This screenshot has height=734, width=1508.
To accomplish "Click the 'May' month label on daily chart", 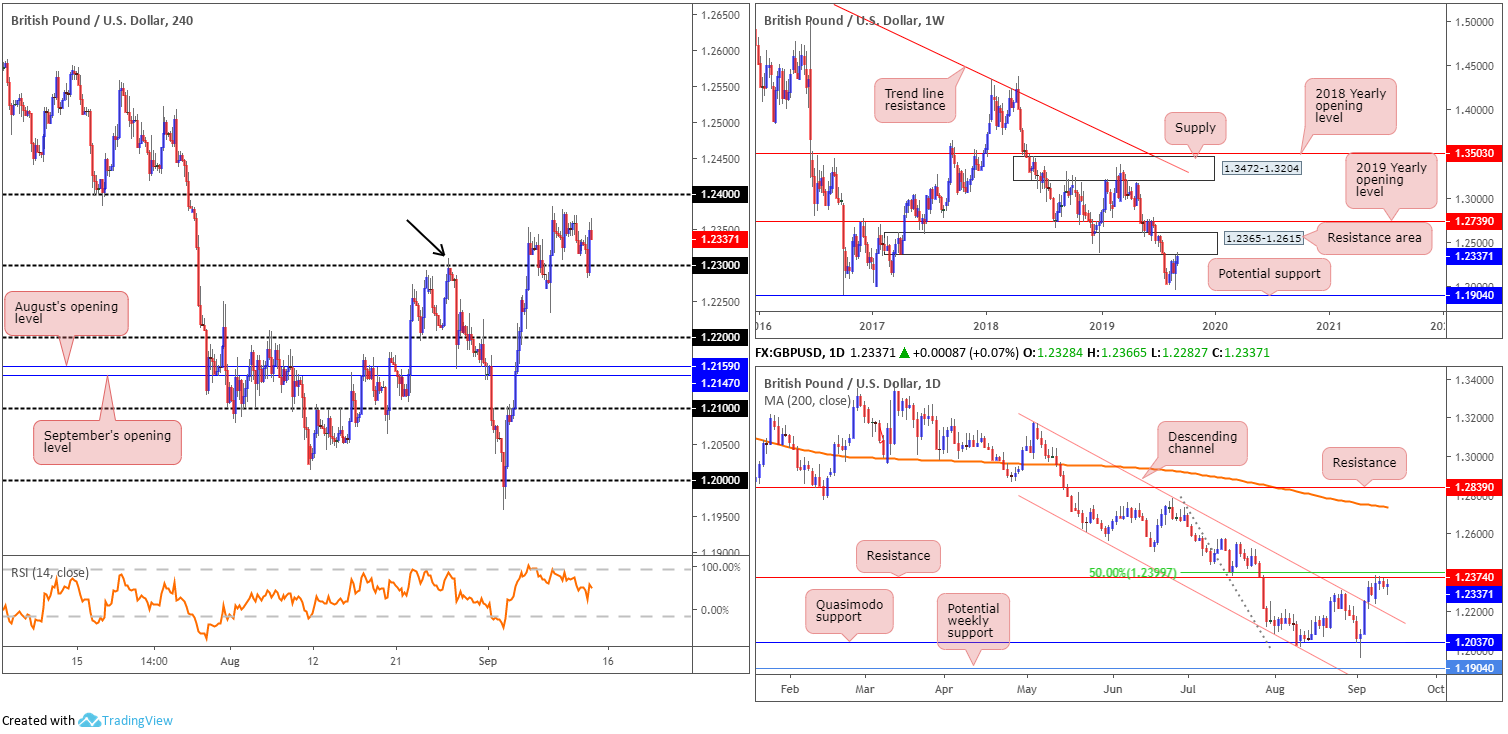I will pos(1029,690).
